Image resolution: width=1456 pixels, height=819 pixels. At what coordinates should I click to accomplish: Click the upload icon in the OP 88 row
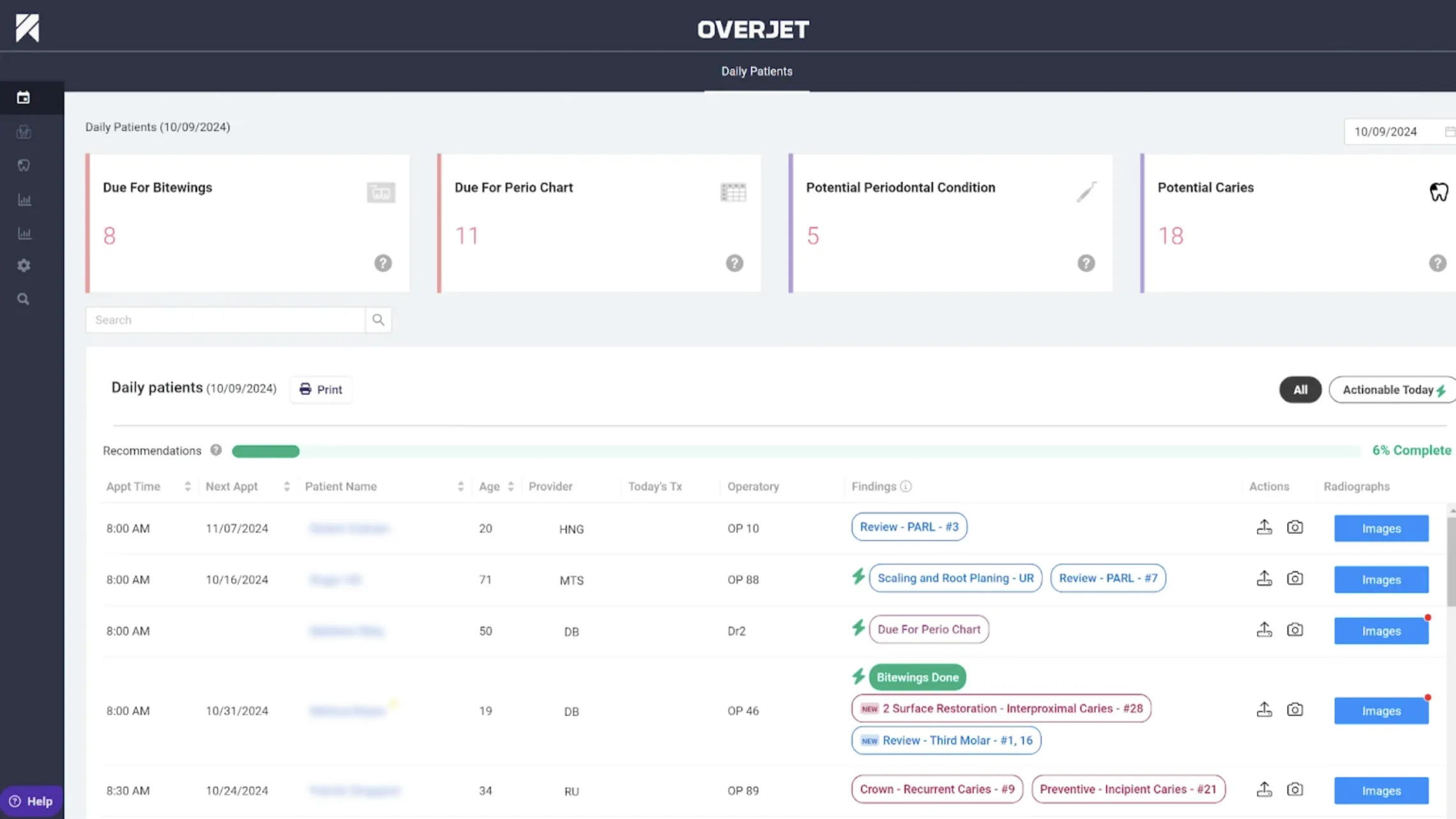tap(1264, 578)
